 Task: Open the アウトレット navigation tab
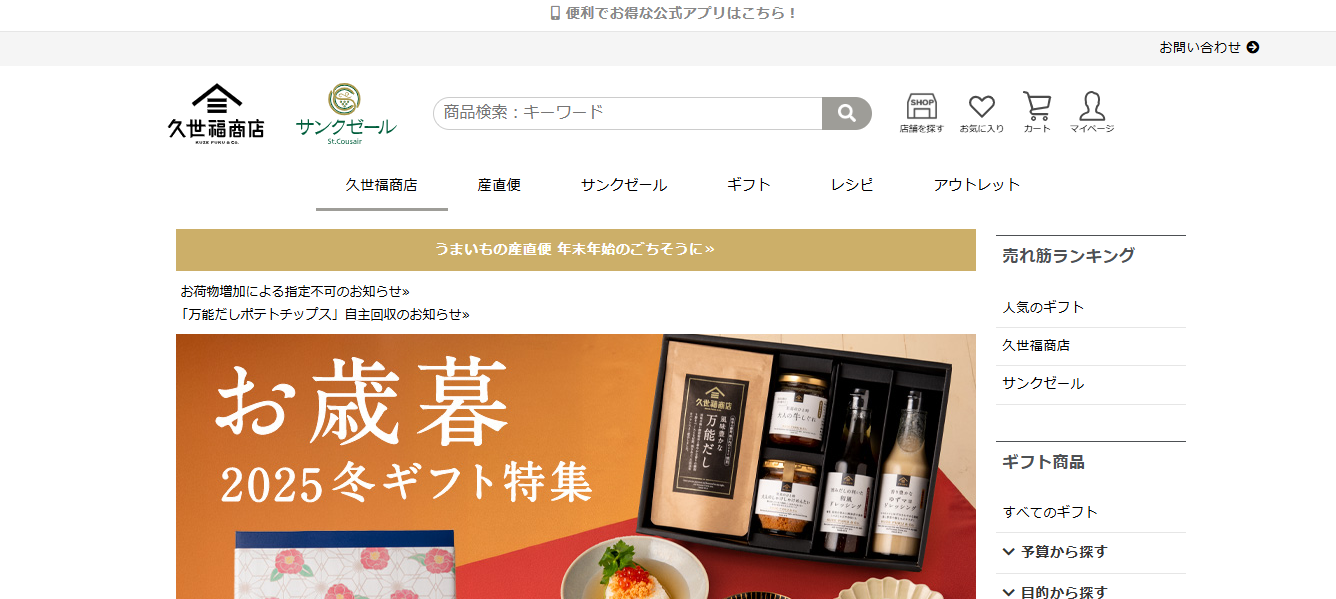pos(977,185)
